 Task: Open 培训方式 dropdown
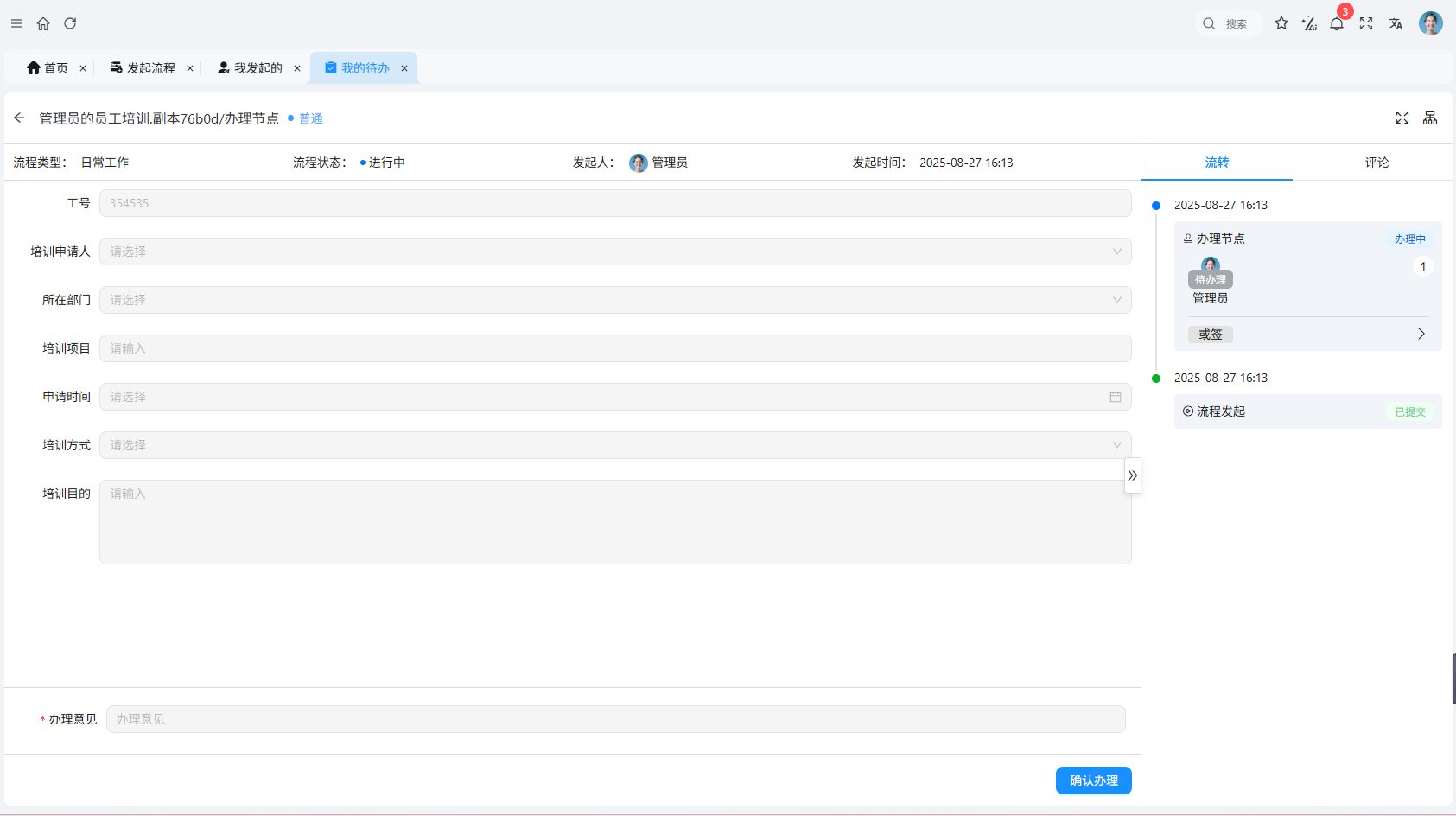pos(615,445)
